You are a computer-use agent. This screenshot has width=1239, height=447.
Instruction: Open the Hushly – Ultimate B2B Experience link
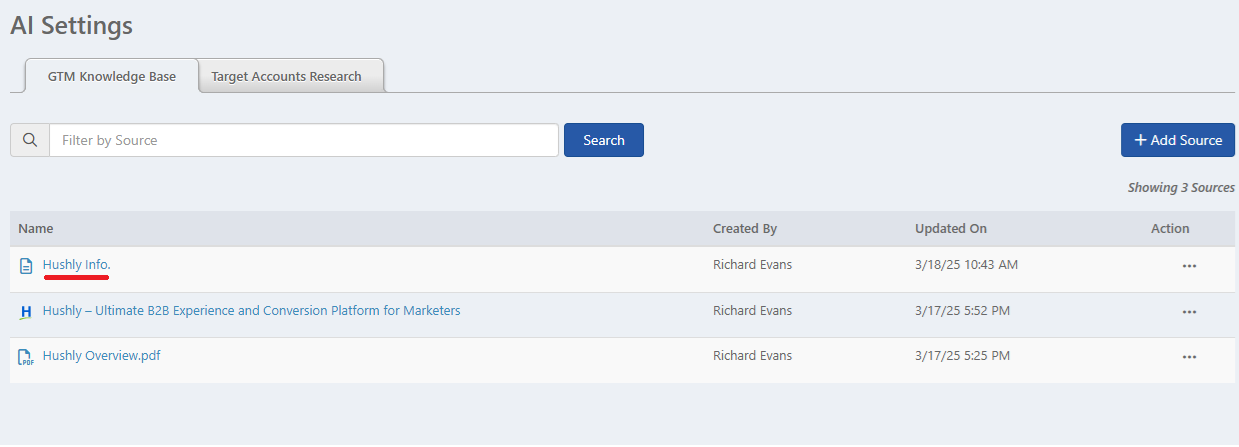[x=252, y=311]
